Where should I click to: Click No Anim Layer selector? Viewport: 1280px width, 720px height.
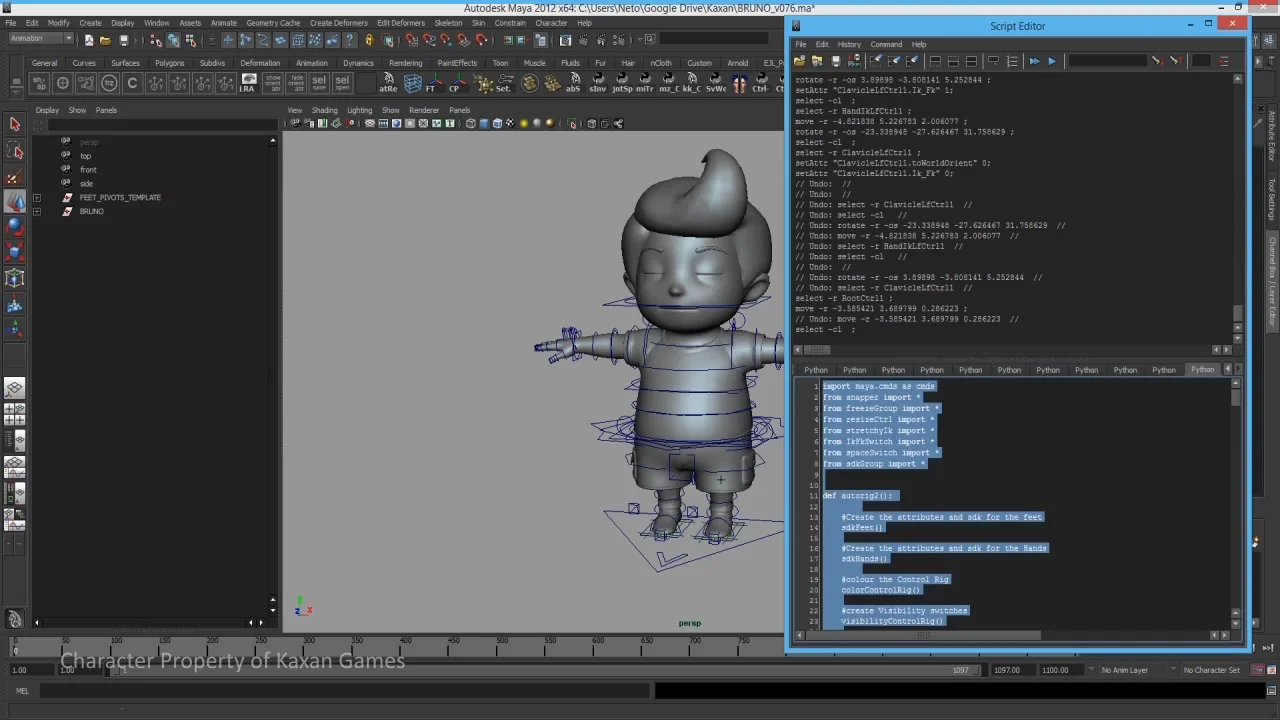(1124, 670)
